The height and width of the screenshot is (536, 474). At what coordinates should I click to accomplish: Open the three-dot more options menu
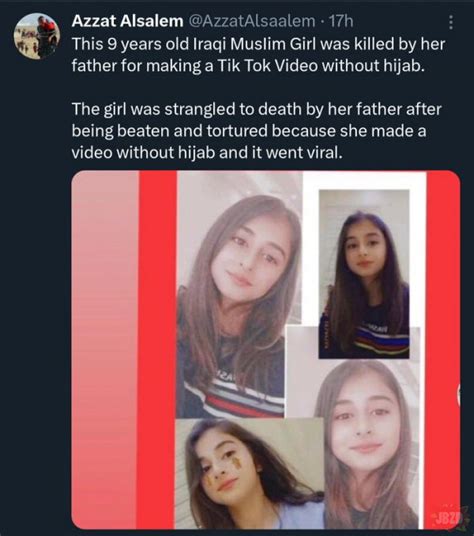451,22
